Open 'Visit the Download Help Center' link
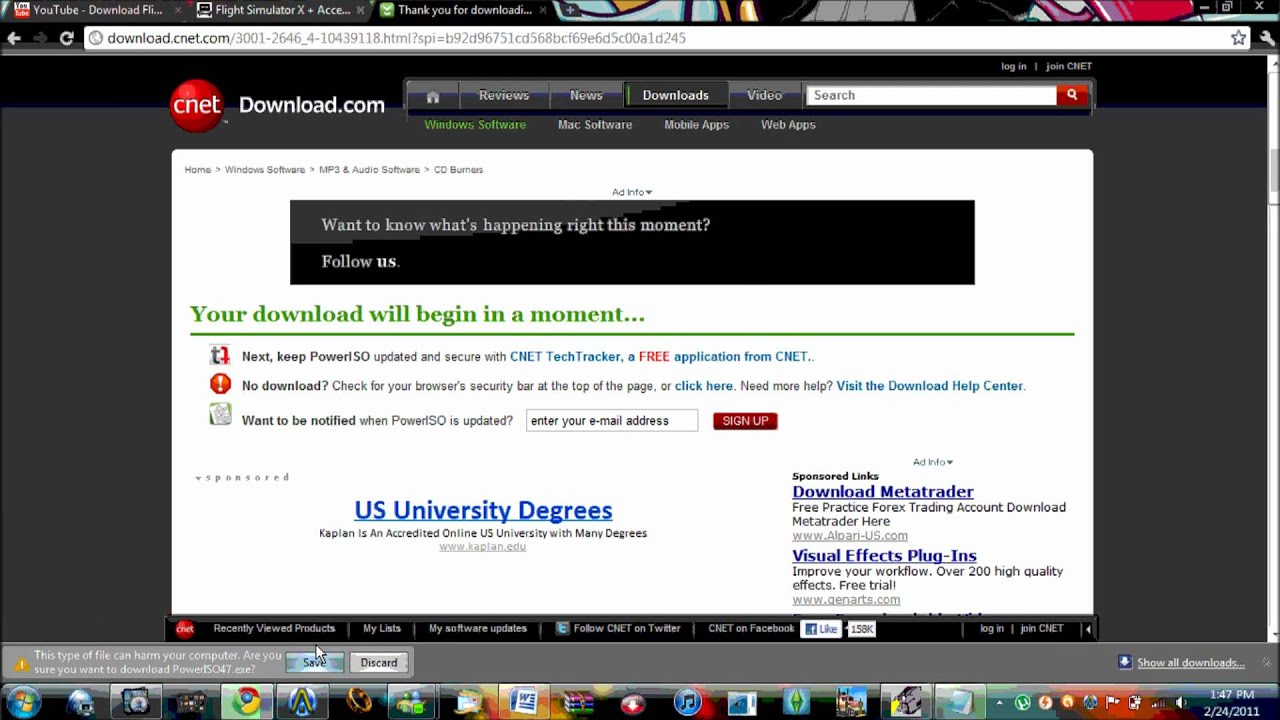The height and width of the screenshot is (720, 1280). click(930, 386)
